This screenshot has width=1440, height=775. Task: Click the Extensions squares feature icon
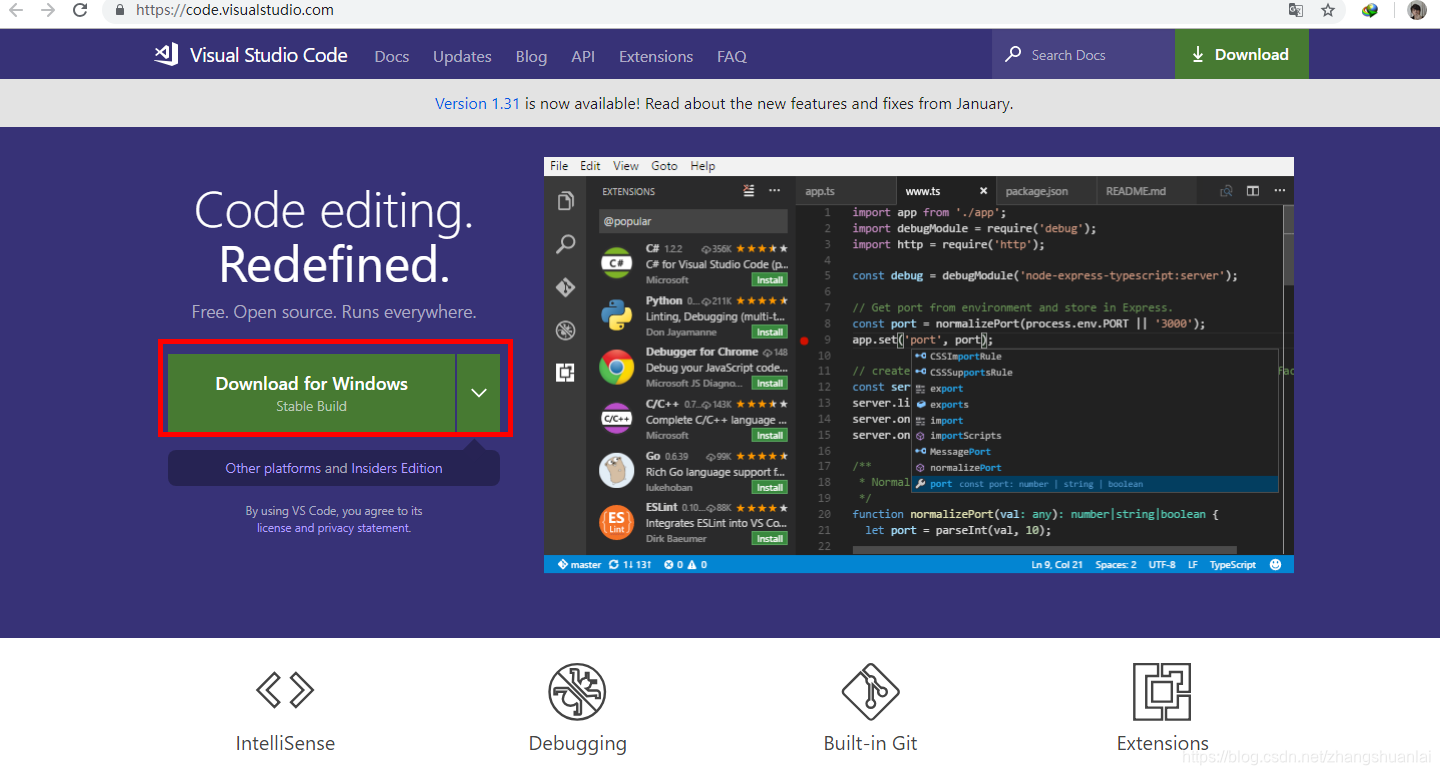[1162, 692]
